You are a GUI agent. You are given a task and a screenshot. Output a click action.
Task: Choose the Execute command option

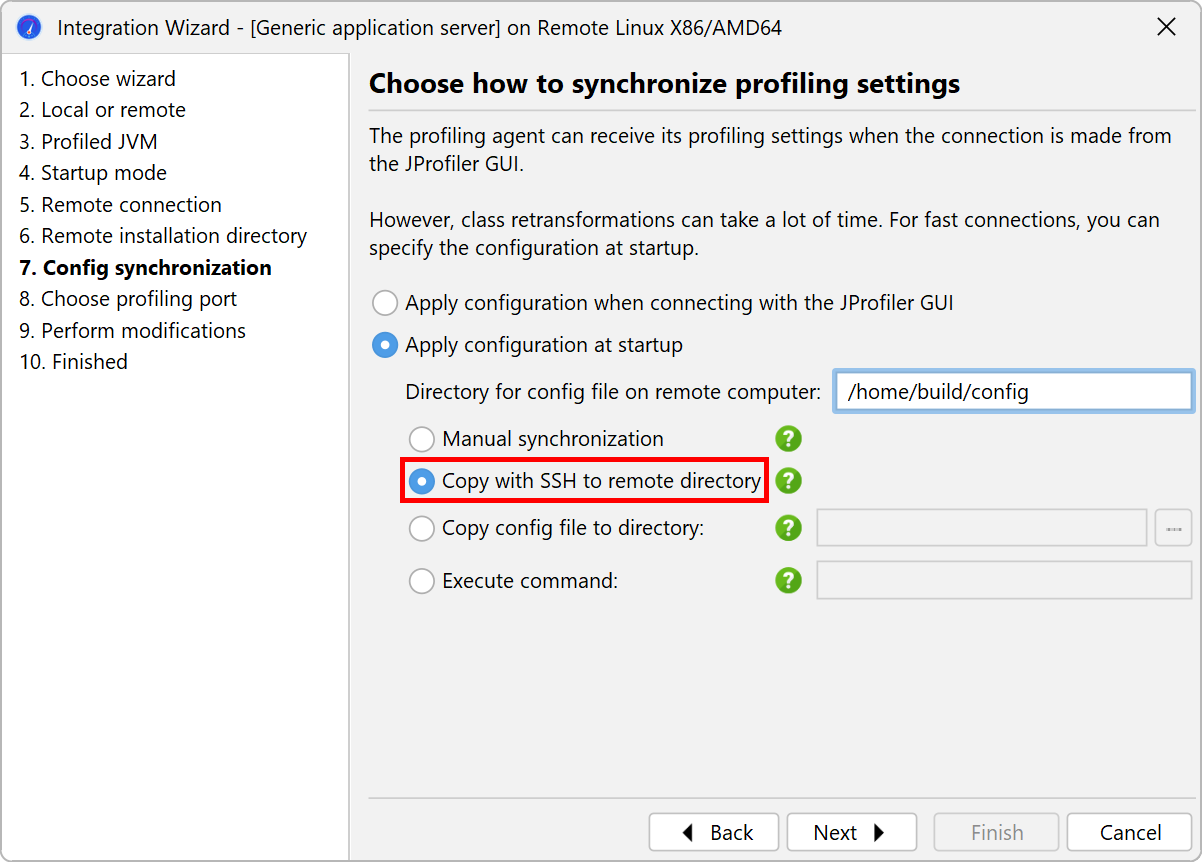pyautogui.click(x=422, y=580)
